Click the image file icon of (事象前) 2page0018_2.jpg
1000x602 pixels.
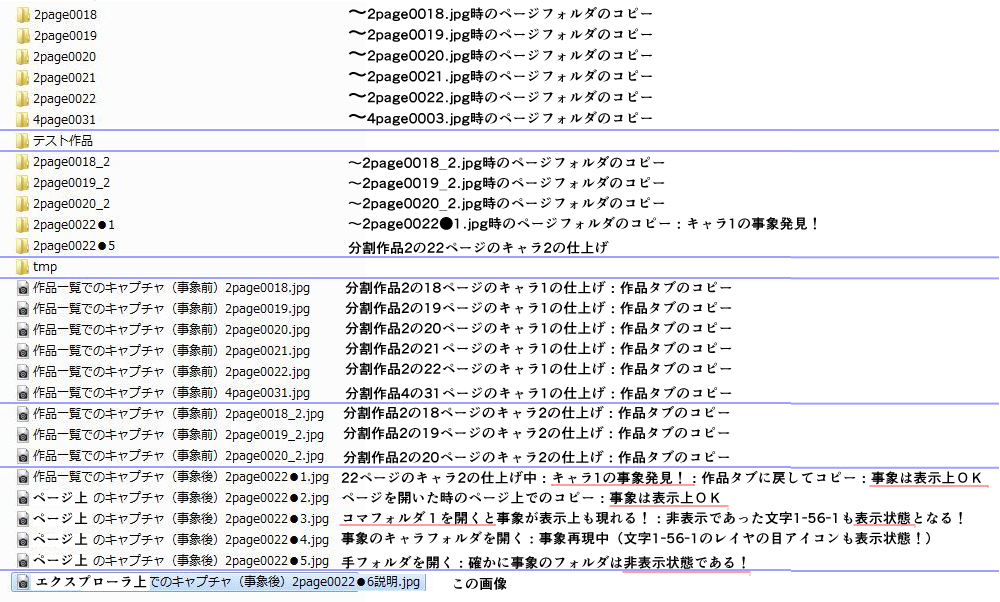click(x=23, y=415)
